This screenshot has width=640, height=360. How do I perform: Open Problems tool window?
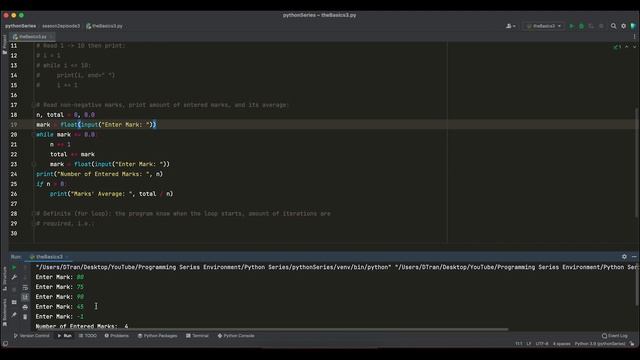tap(116, 336)
